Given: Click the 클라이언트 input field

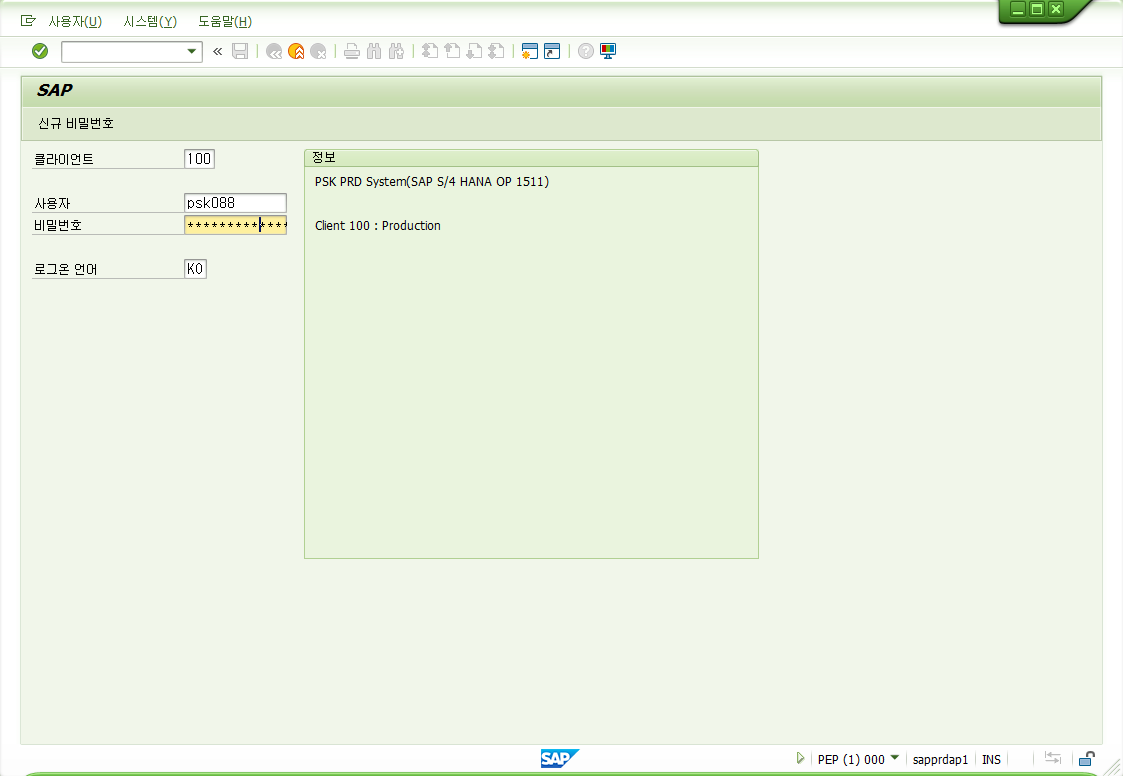Looking at the screenshot, I should click(199, 159).
